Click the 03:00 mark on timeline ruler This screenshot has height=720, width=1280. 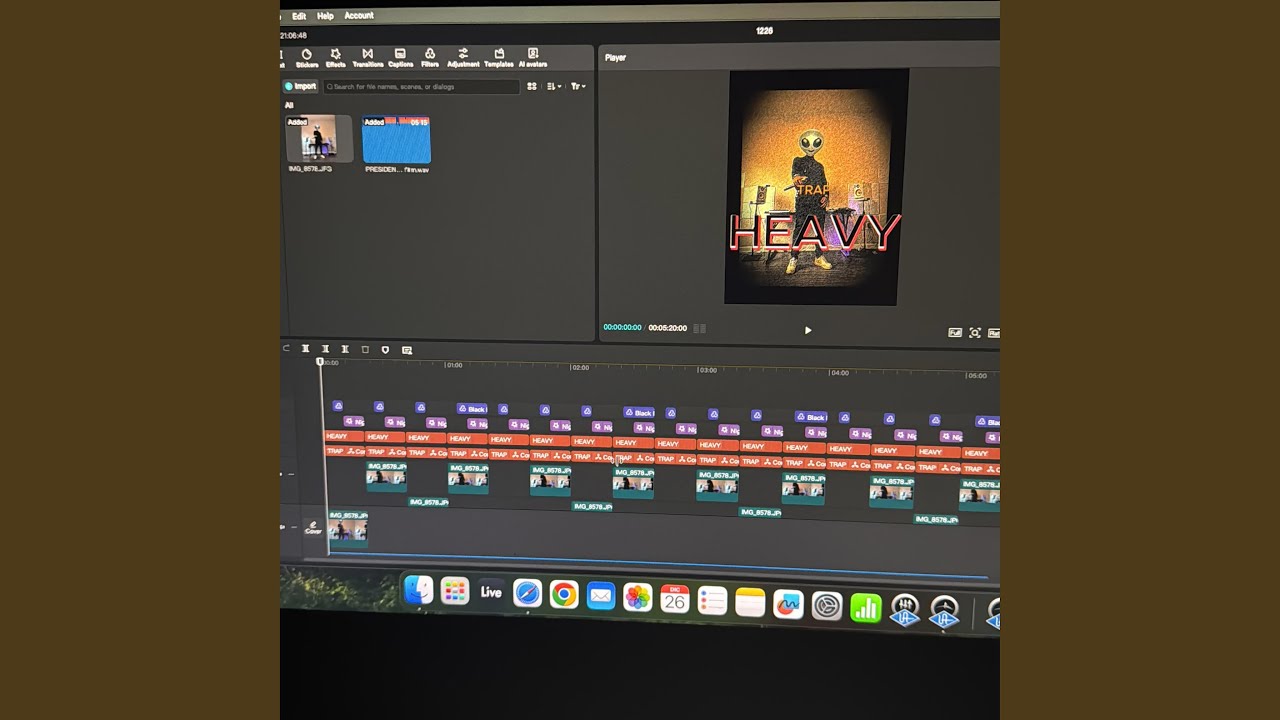pyautogui.click(x=708, y=370)
